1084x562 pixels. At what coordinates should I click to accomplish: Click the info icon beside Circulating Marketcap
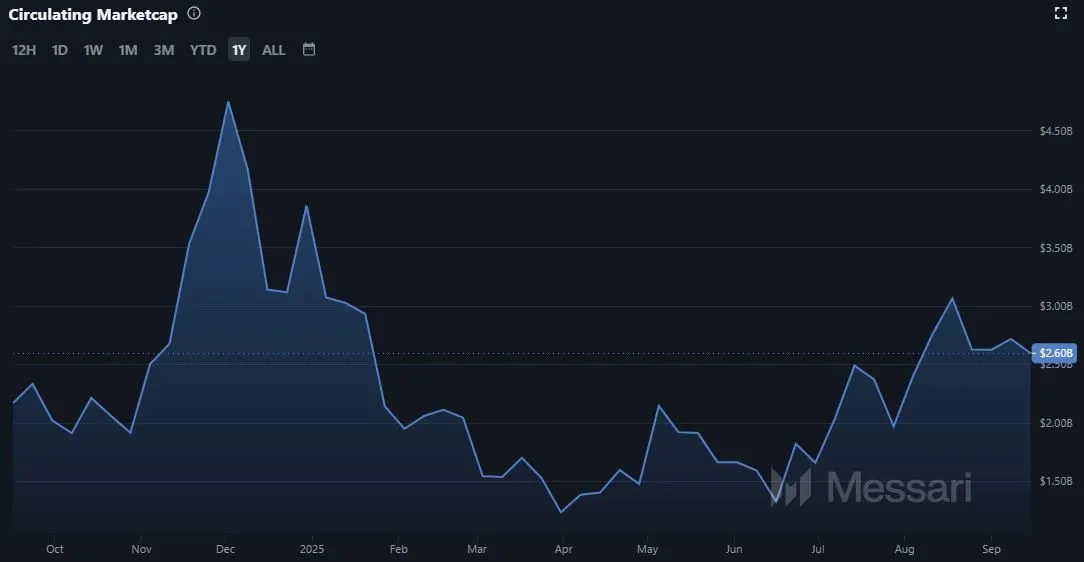194,13
